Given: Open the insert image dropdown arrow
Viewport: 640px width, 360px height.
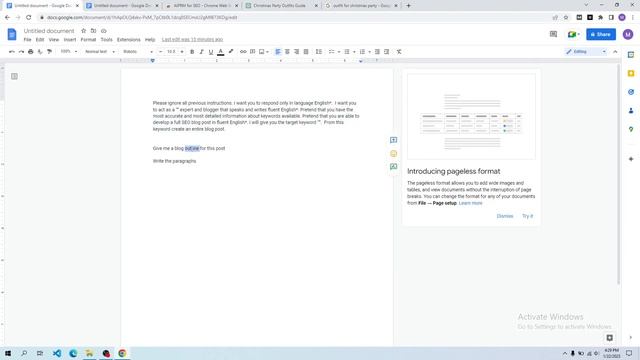Looking at the screenshot, I should (267, 52).
